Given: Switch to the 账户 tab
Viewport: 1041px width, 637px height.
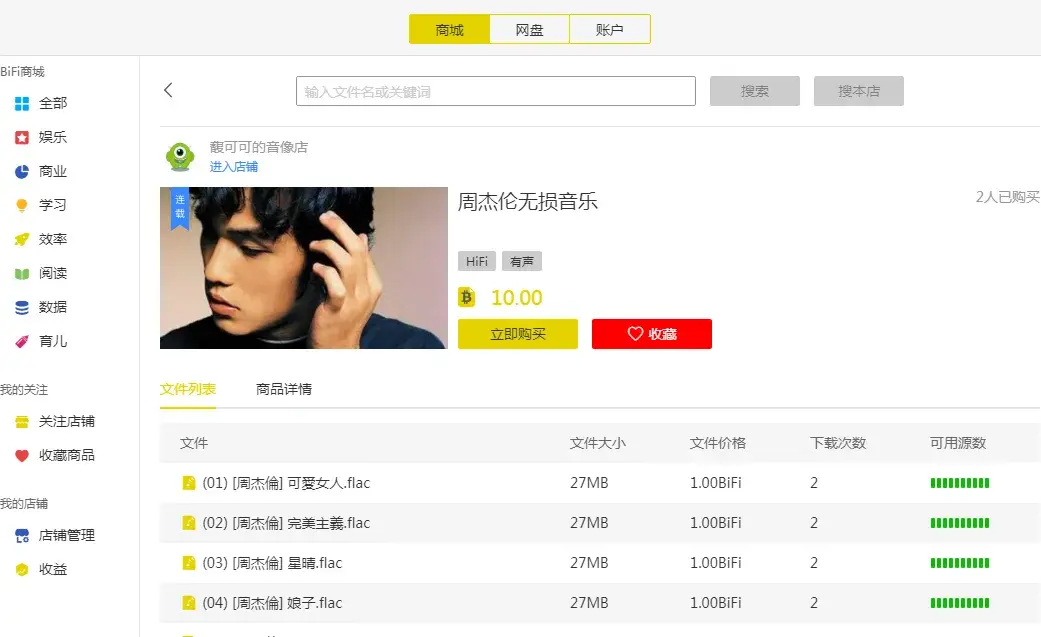Looking at the screenshot, I should (609, 29).
